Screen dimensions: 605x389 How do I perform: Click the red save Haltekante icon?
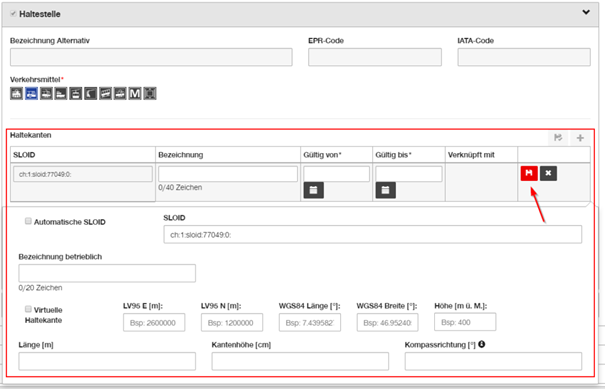click(x=529, y=173)
